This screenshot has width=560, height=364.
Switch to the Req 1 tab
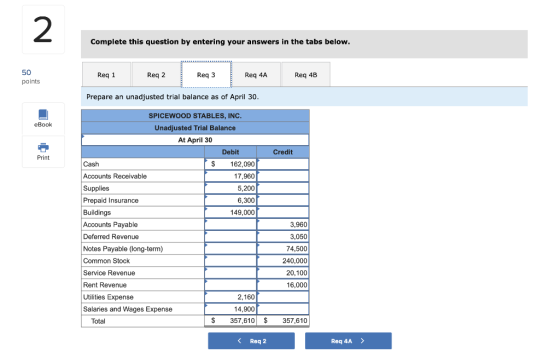click(106, 75)
